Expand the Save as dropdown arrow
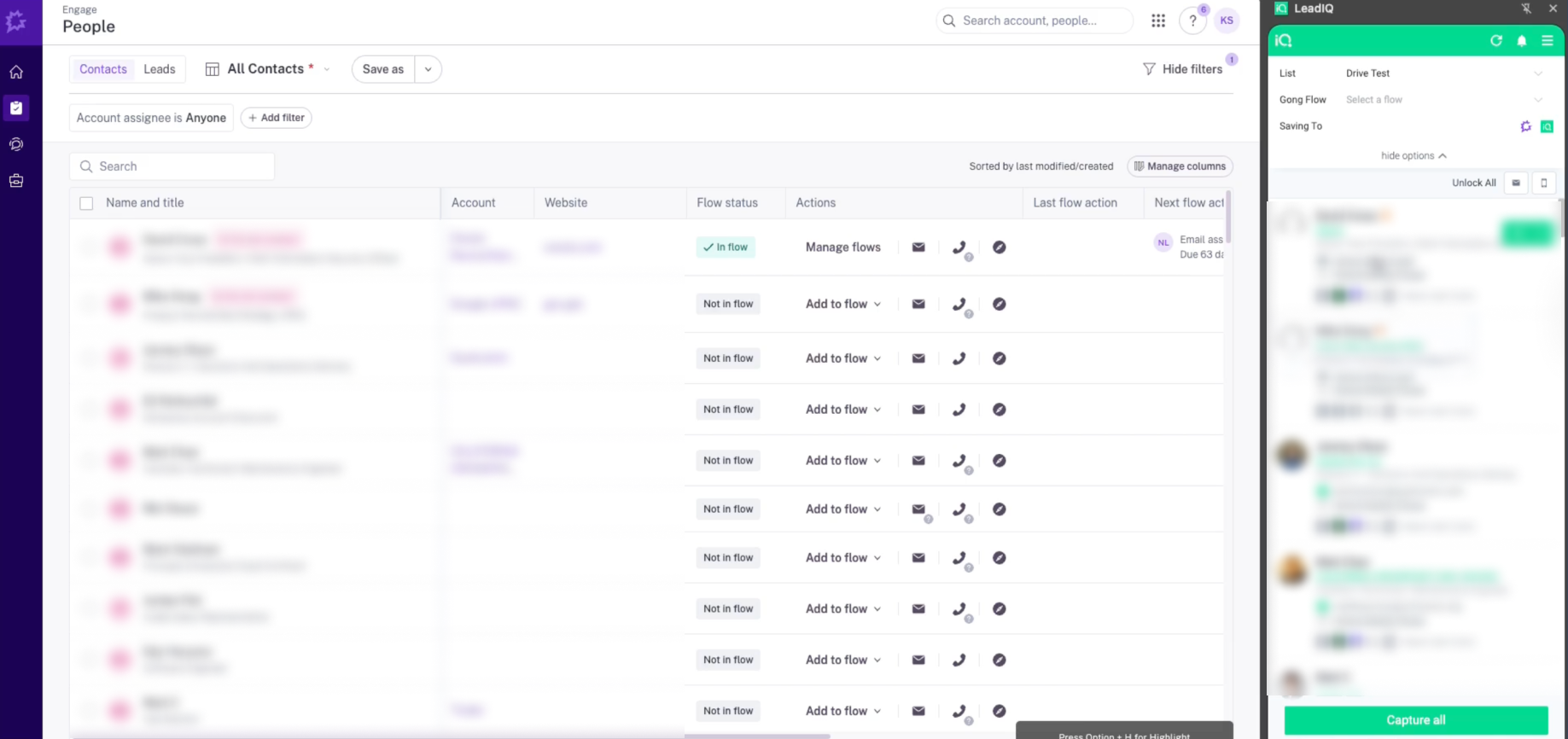 (x=428, y=69)
